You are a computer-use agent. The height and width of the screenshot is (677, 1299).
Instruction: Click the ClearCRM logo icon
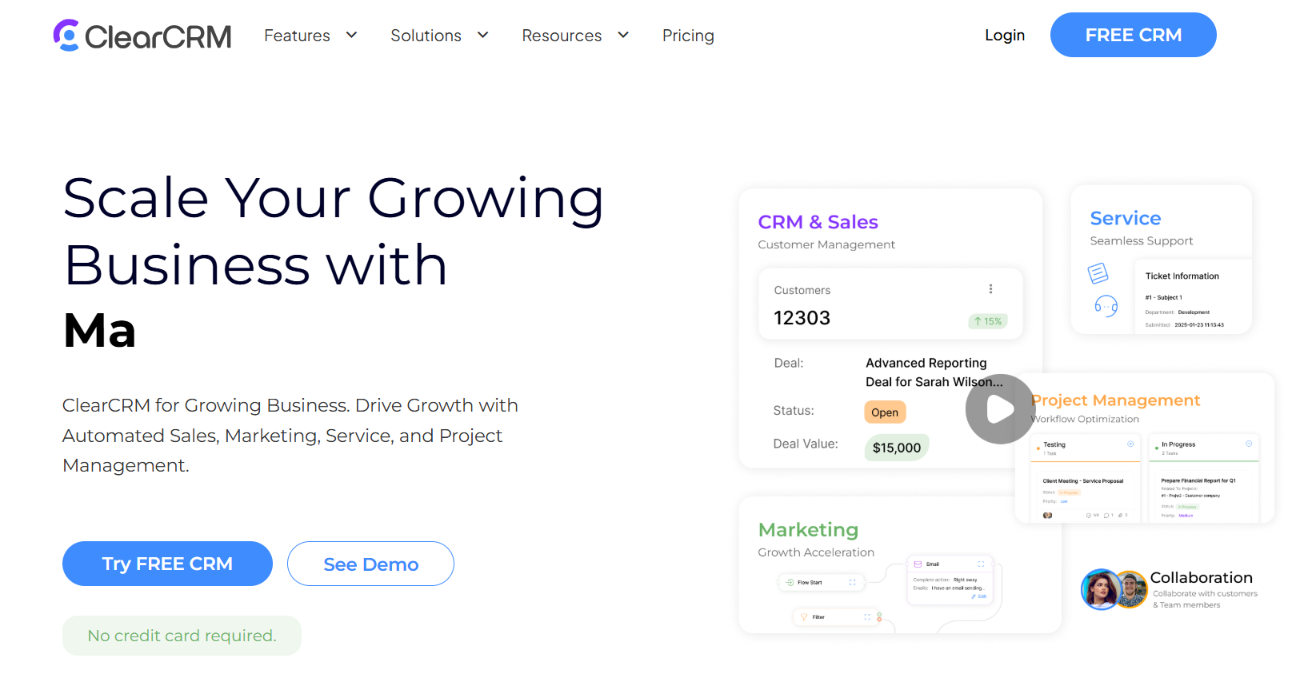pos(65,35)
